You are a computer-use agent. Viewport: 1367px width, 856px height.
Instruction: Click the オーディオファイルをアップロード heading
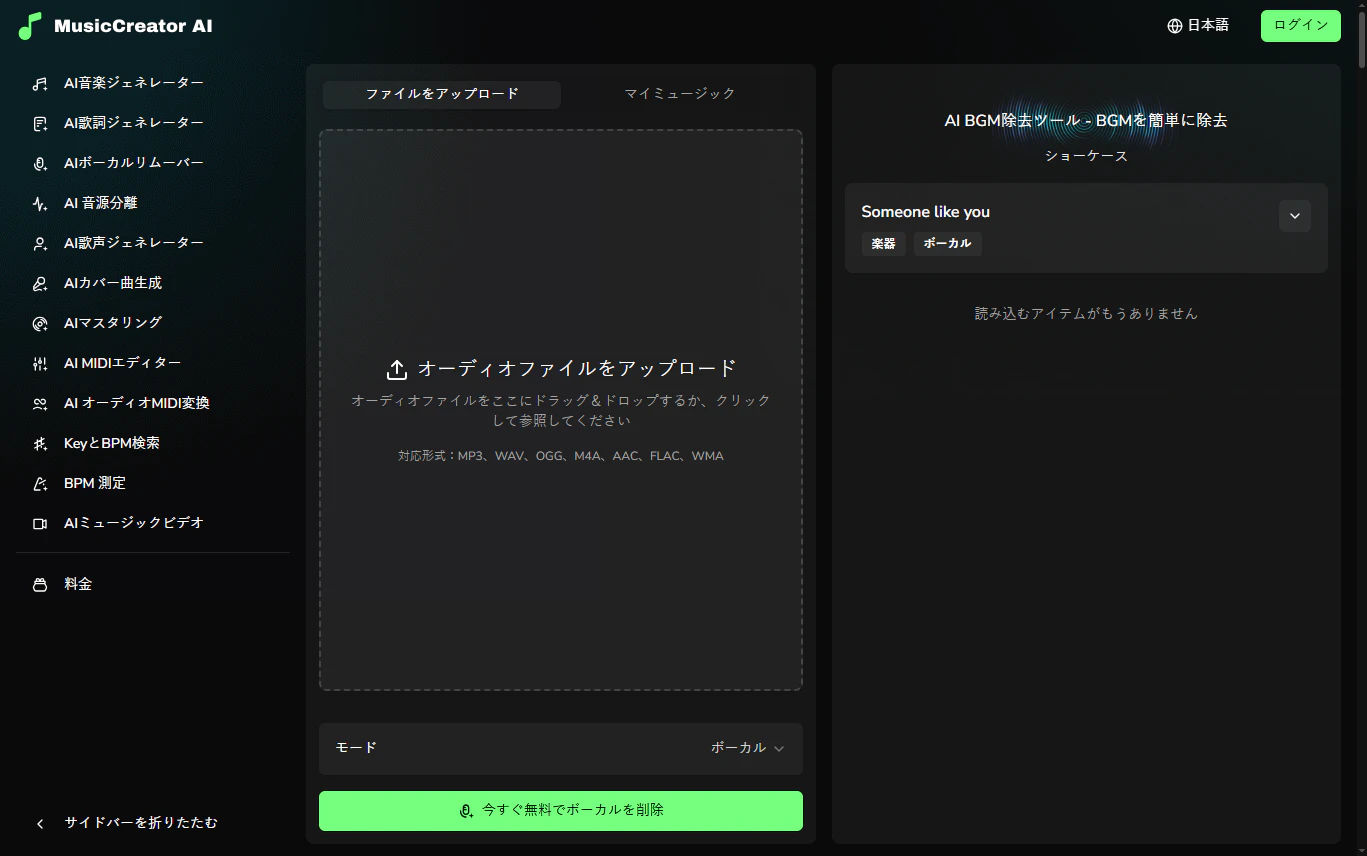pos(577,368)
